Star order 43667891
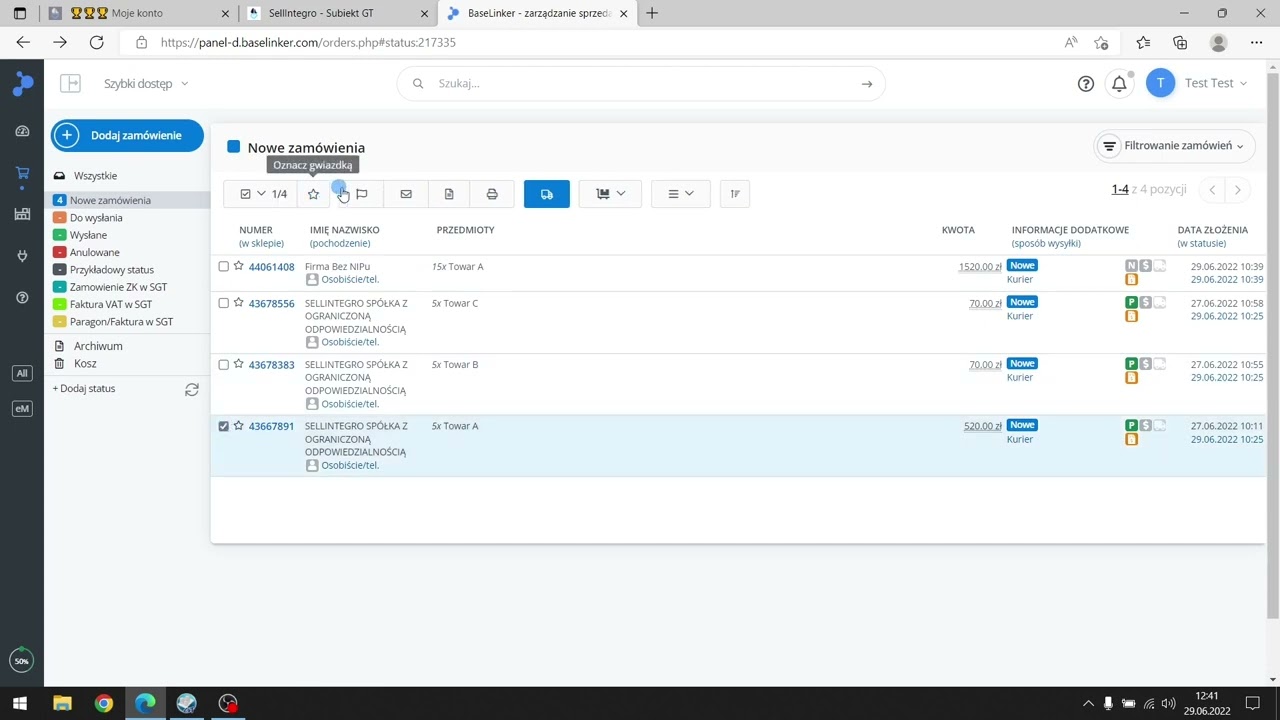Viewport: 1280px width, 720px height. 239,425
